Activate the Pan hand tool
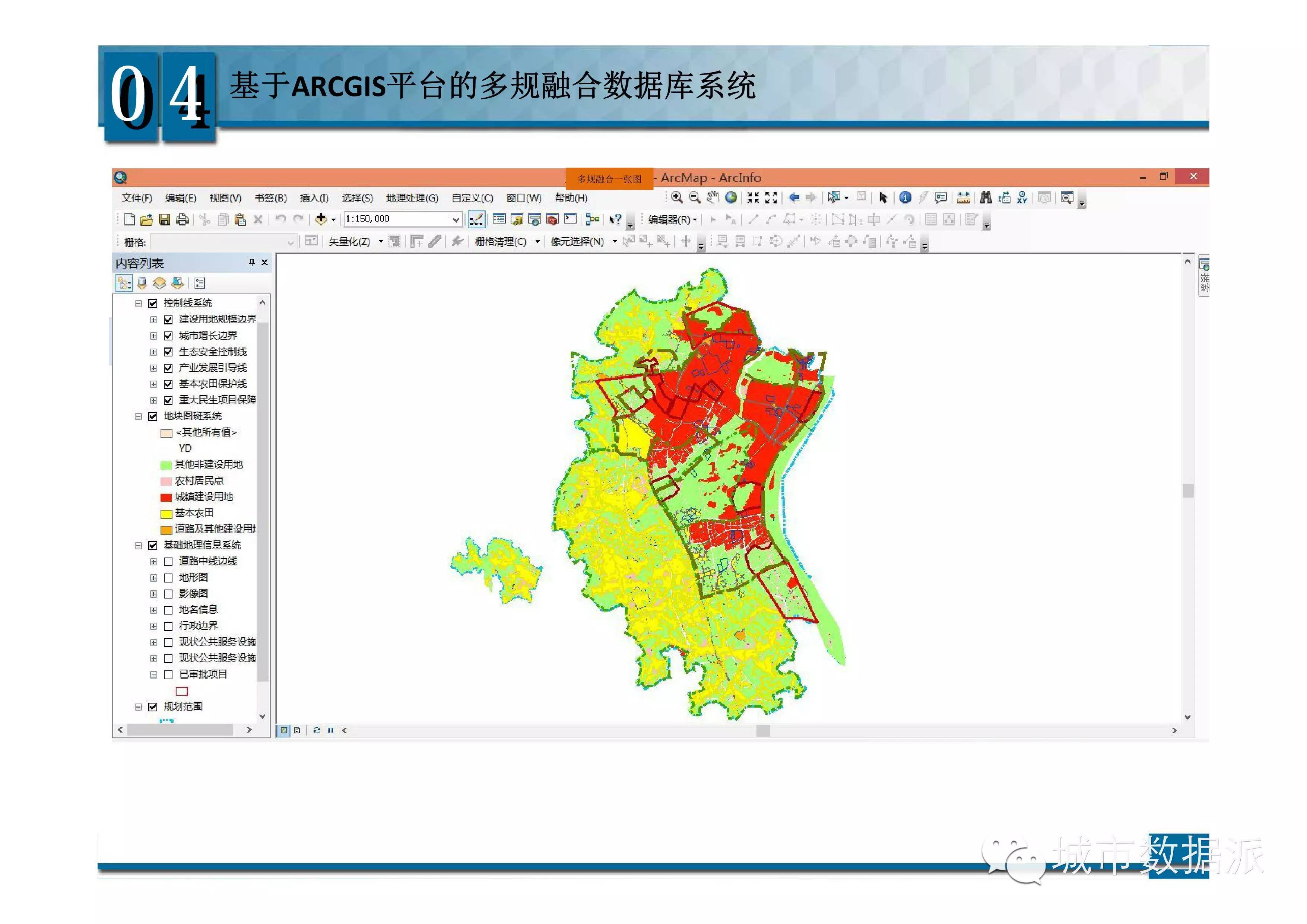 point(713,197)
